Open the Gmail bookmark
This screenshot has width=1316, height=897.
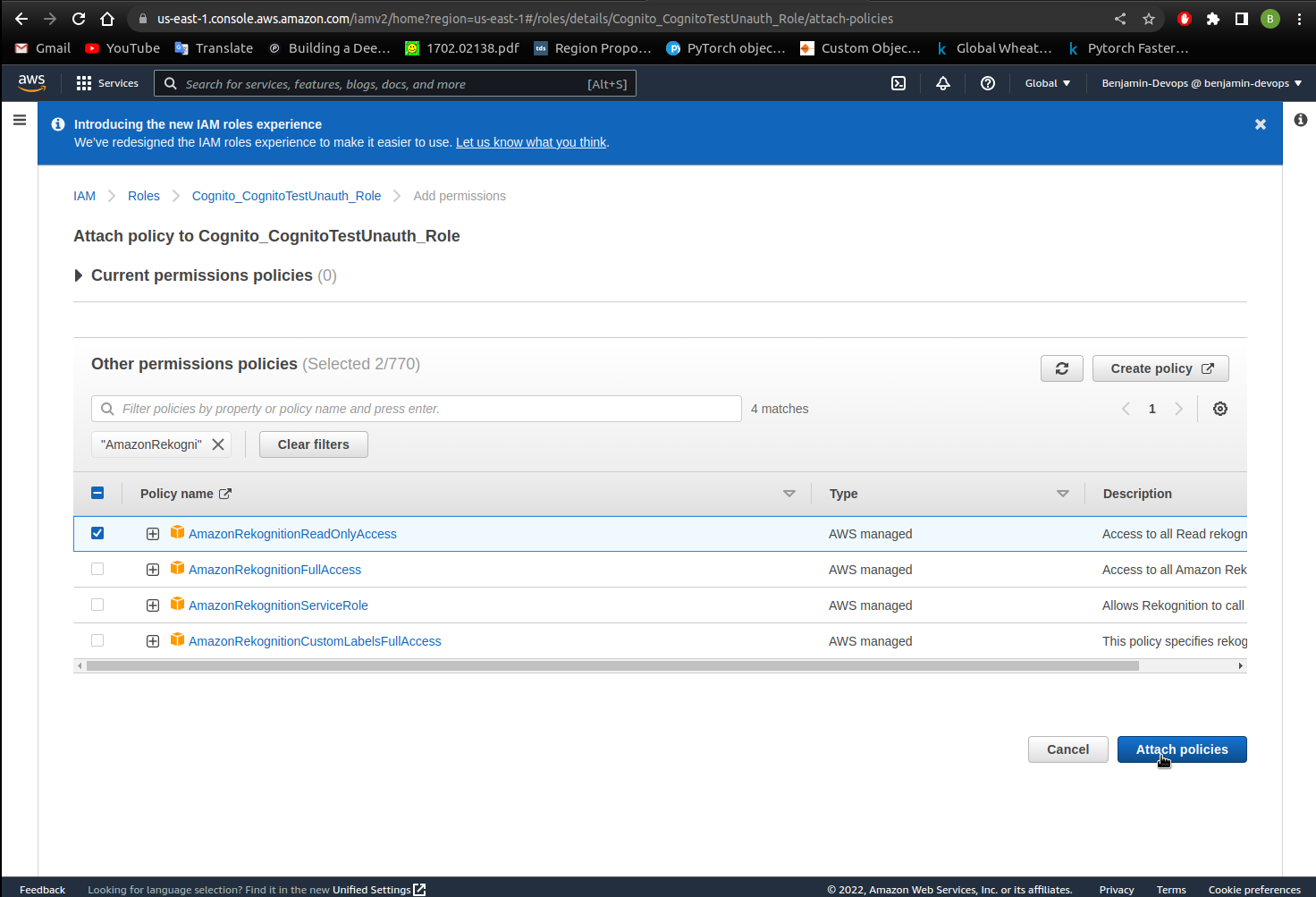click(x=43, y=48)
